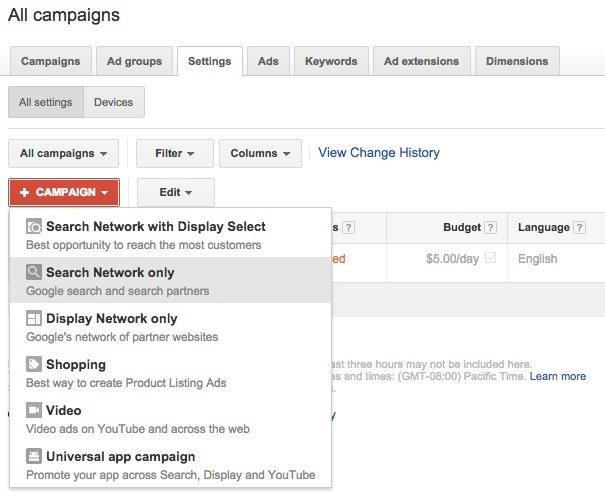Open the View Change History link
Image resolution: width=605 pixels, height=504 pixels.
coord(379,153)
